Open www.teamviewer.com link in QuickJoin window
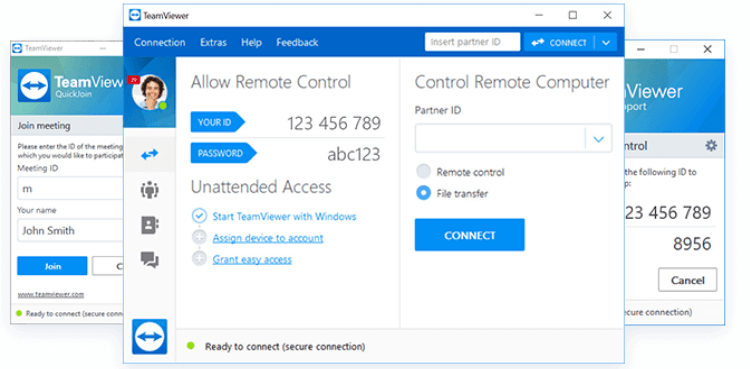The width and height of the screenshot is (750, 369). [51, 295]
